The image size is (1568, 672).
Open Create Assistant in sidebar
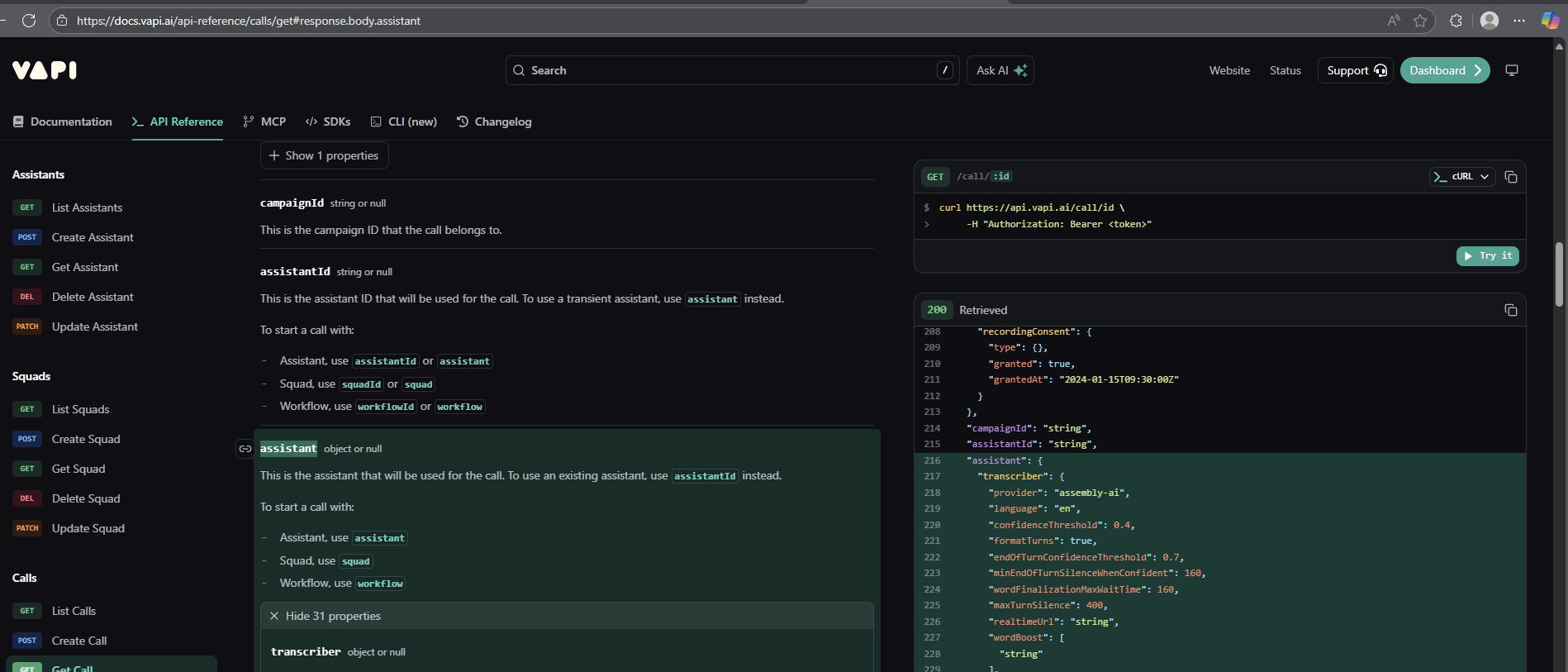point(93,237)
